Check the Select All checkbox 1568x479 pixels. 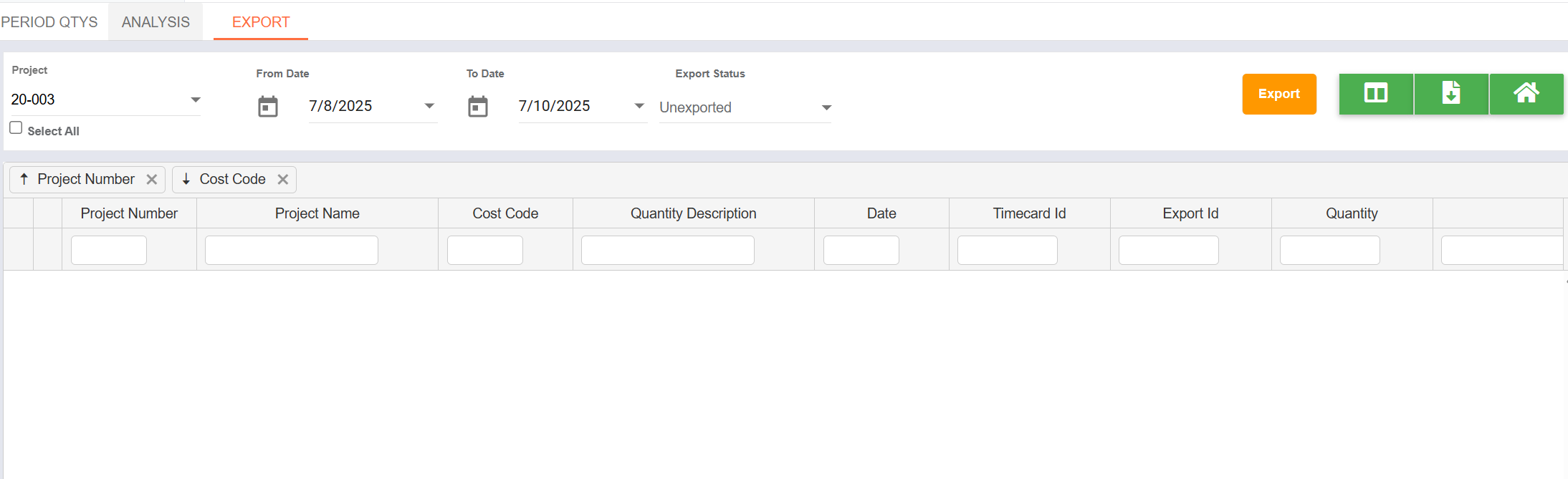coord(16,127)
